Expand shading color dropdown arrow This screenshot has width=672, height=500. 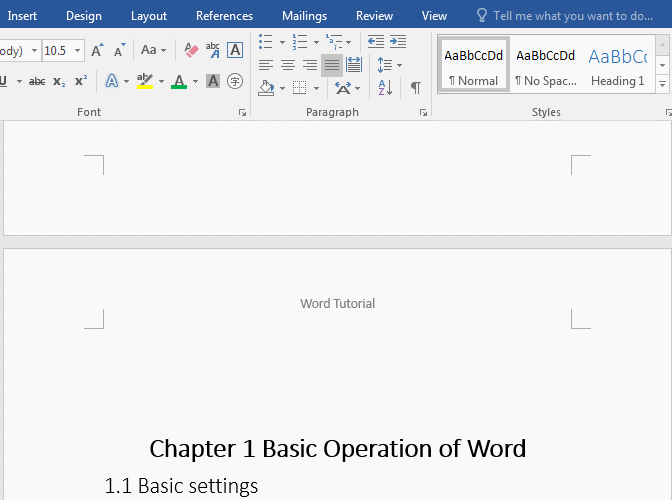pyautogui.click(x=282, y=89)
